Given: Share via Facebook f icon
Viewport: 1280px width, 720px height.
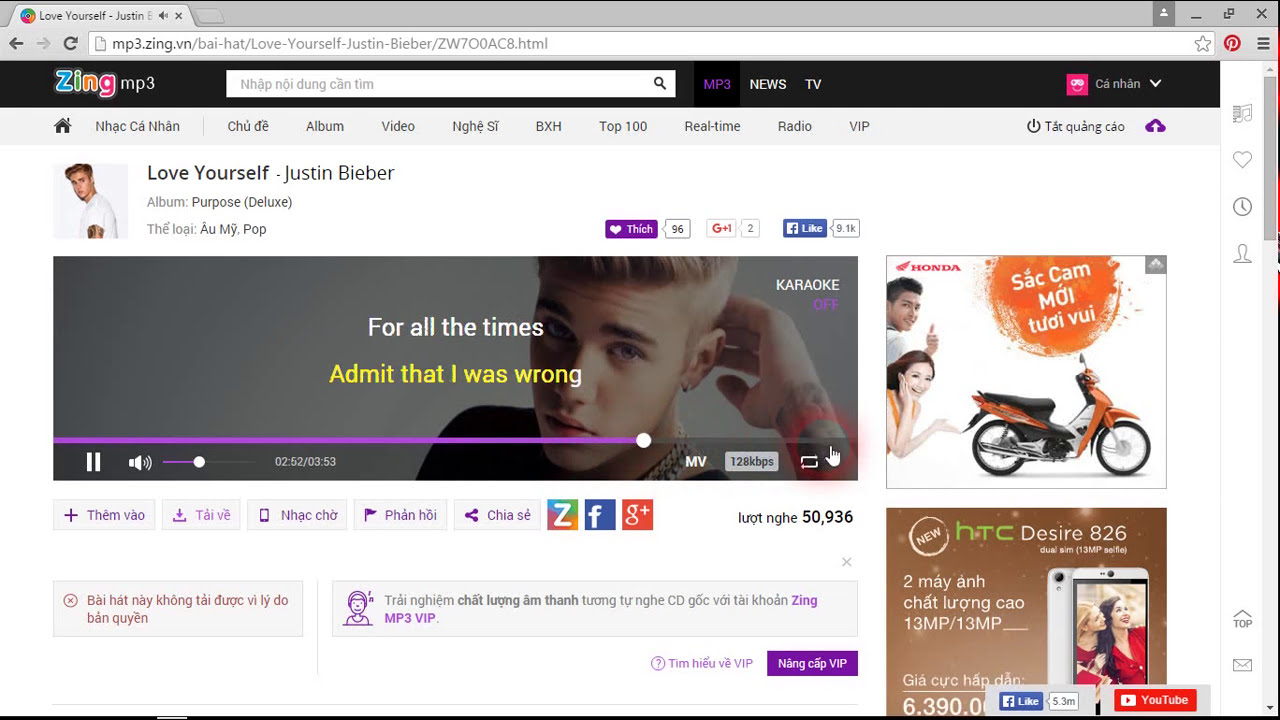Looking at the screenshot, I should pyautogui.click(x=600, y=515).
